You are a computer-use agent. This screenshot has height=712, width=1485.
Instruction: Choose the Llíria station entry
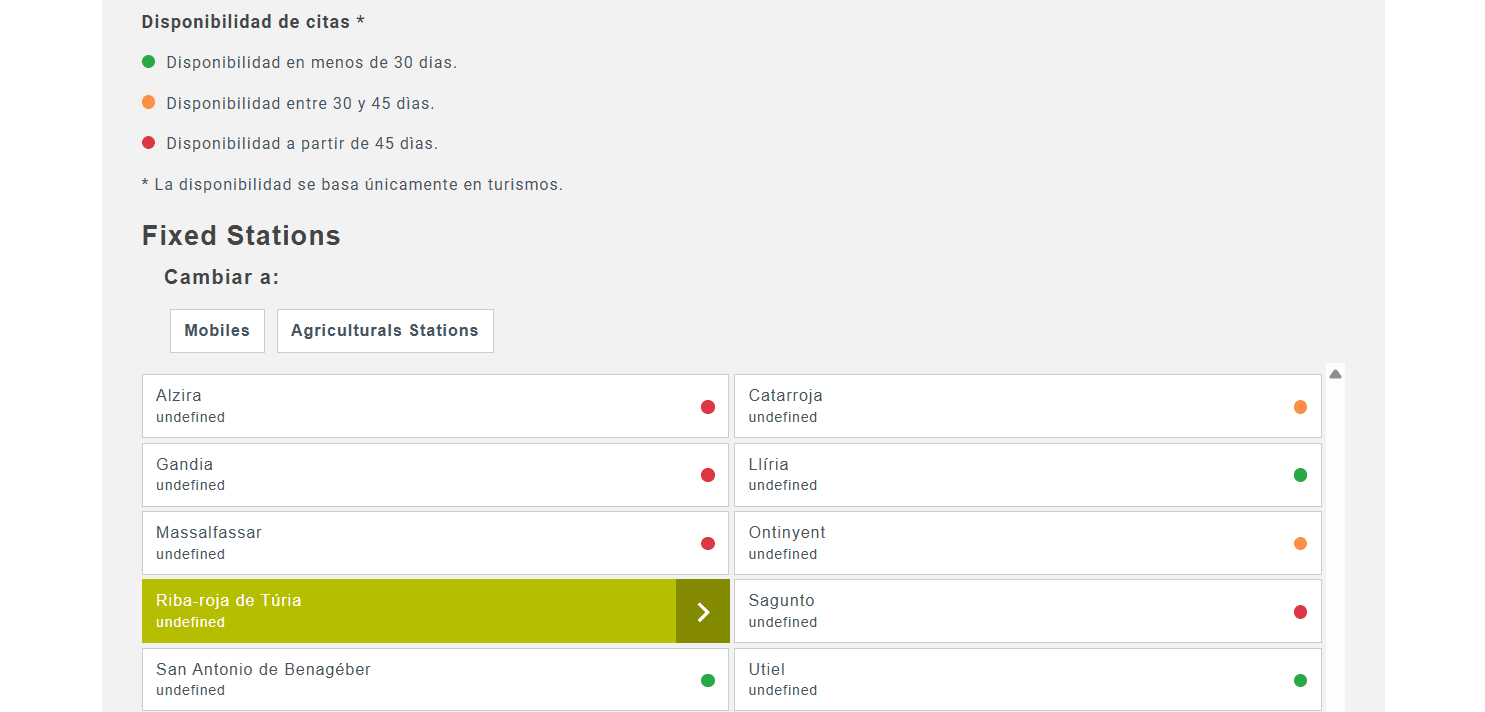(1000, 475)
